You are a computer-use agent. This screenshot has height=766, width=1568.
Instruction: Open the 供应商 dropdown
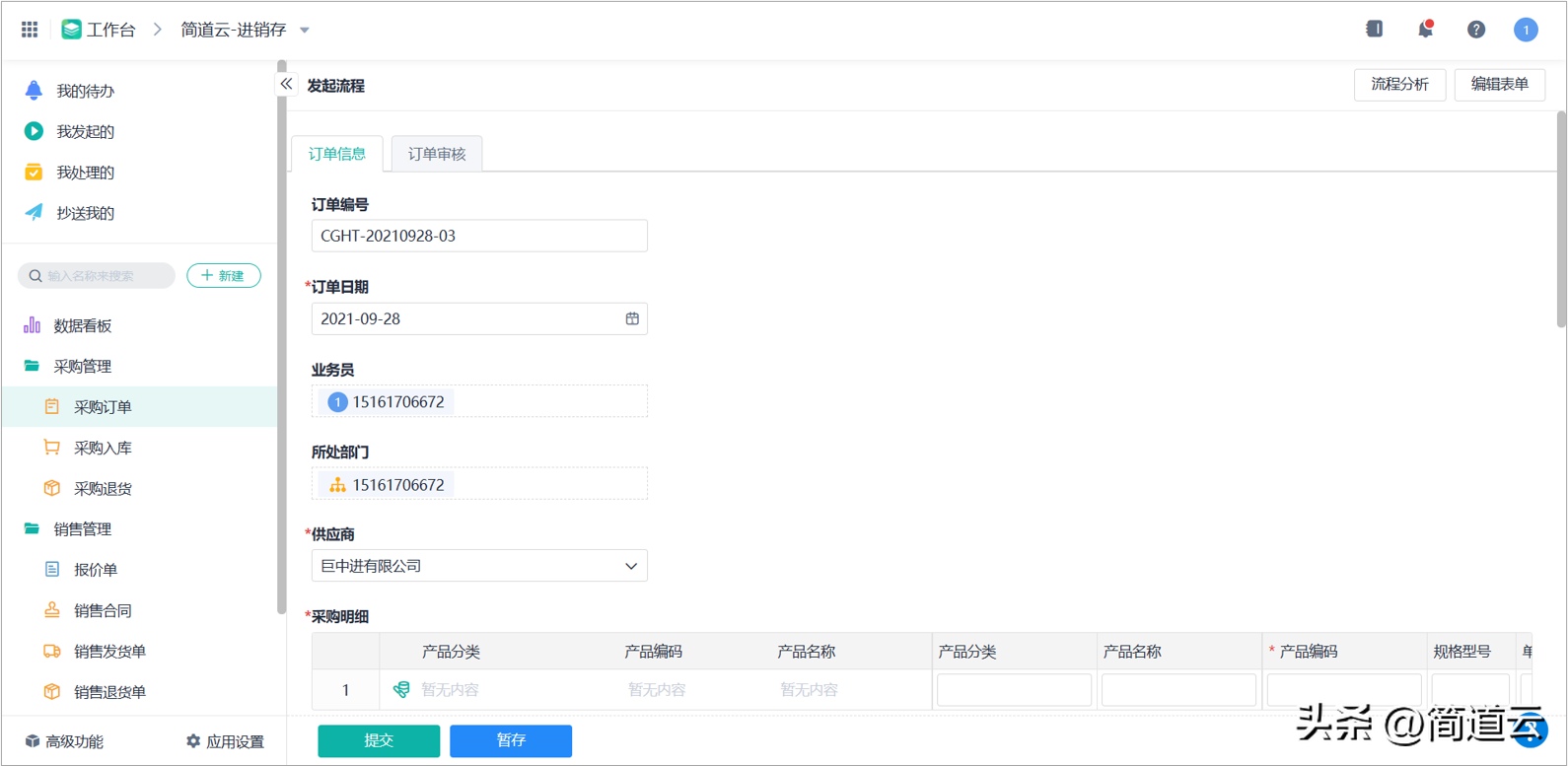coord(479,566)
